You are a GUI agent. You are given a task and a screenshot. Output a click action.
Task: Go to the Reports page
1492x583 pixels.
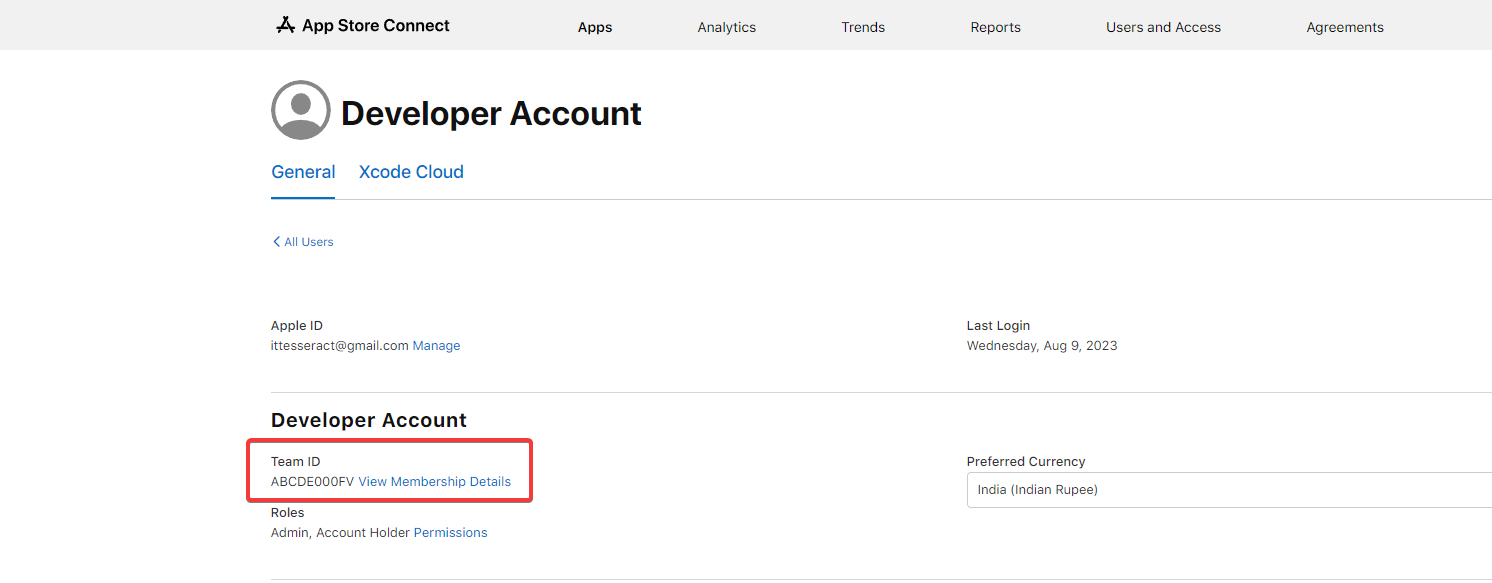(995, 28)
